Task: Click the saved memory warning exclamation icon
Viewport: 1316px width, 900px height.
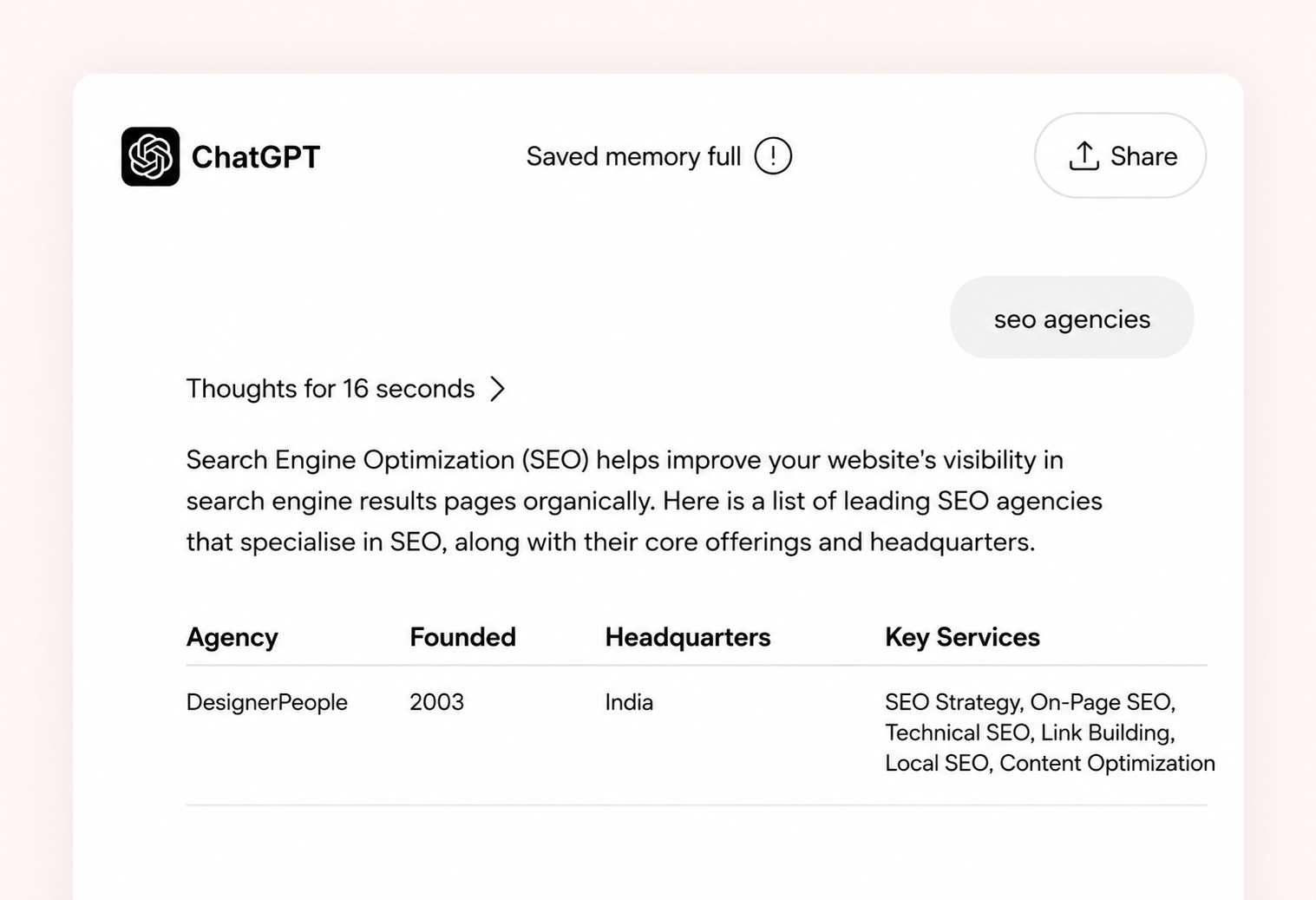Action: tap(773, 156)
